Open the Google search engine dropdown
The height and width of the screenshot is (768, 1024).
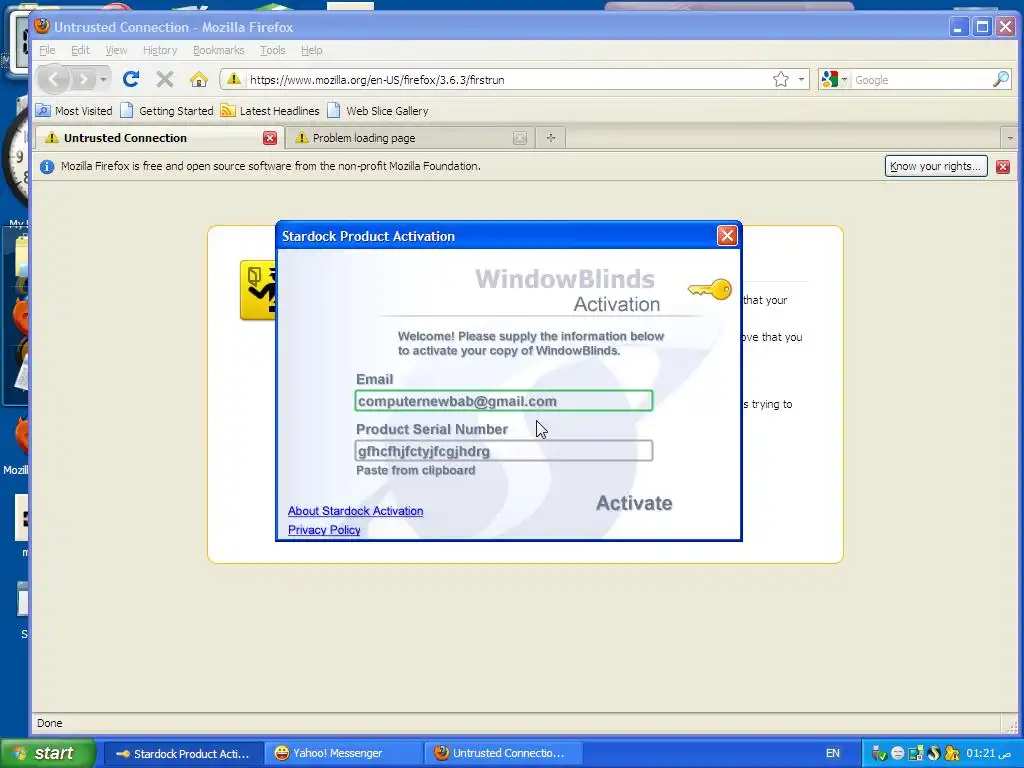click(x=835, y=80)
